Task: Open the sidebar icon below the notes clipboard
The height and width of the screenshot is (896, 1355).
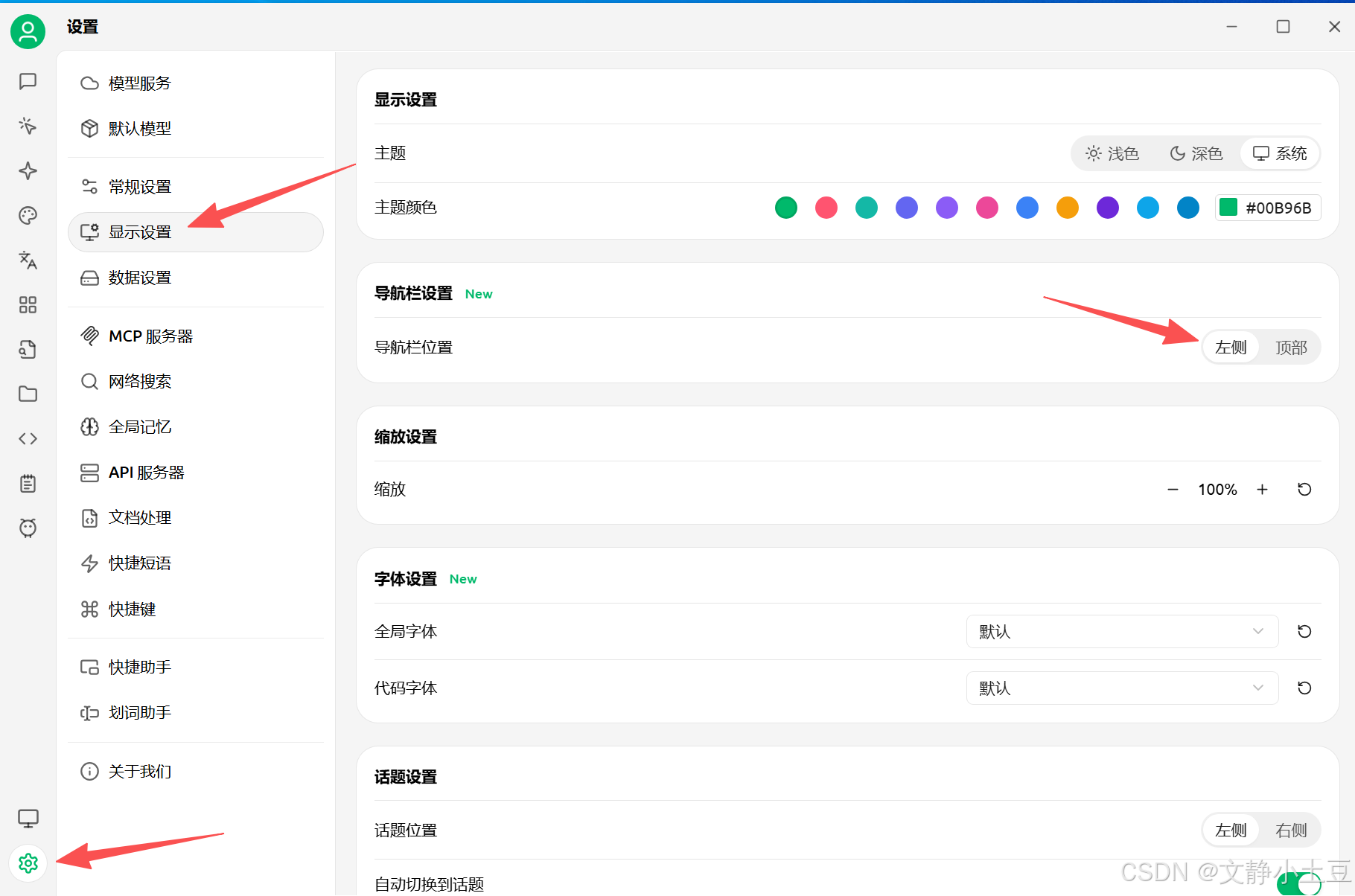Action: [x=28, y=528]
